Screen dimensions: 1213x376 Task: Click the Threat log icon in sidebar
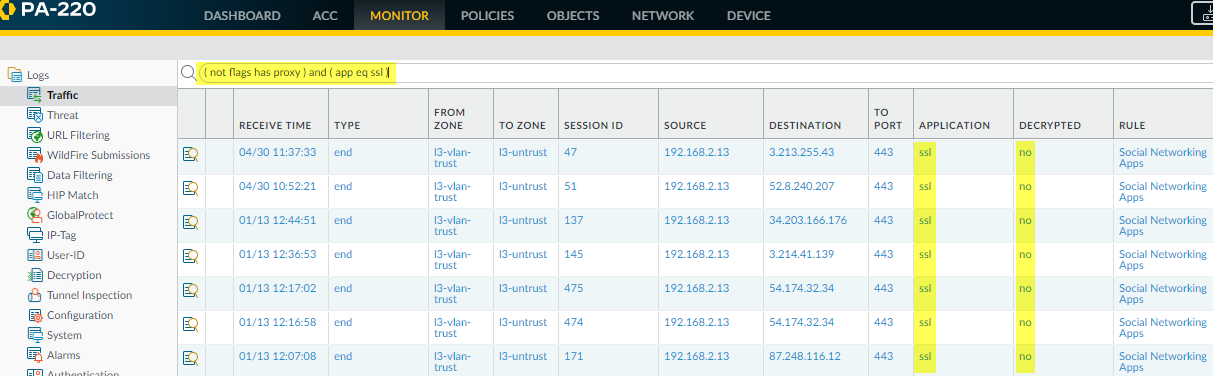(x=35, y=115)
